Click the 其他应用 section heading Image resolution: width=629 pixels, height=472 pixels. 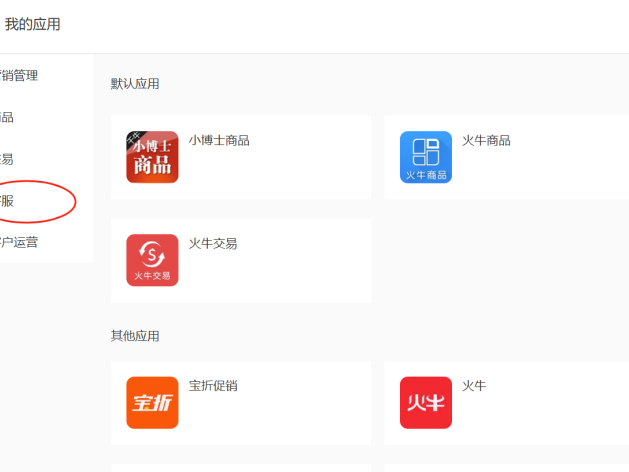click(135, 336)
